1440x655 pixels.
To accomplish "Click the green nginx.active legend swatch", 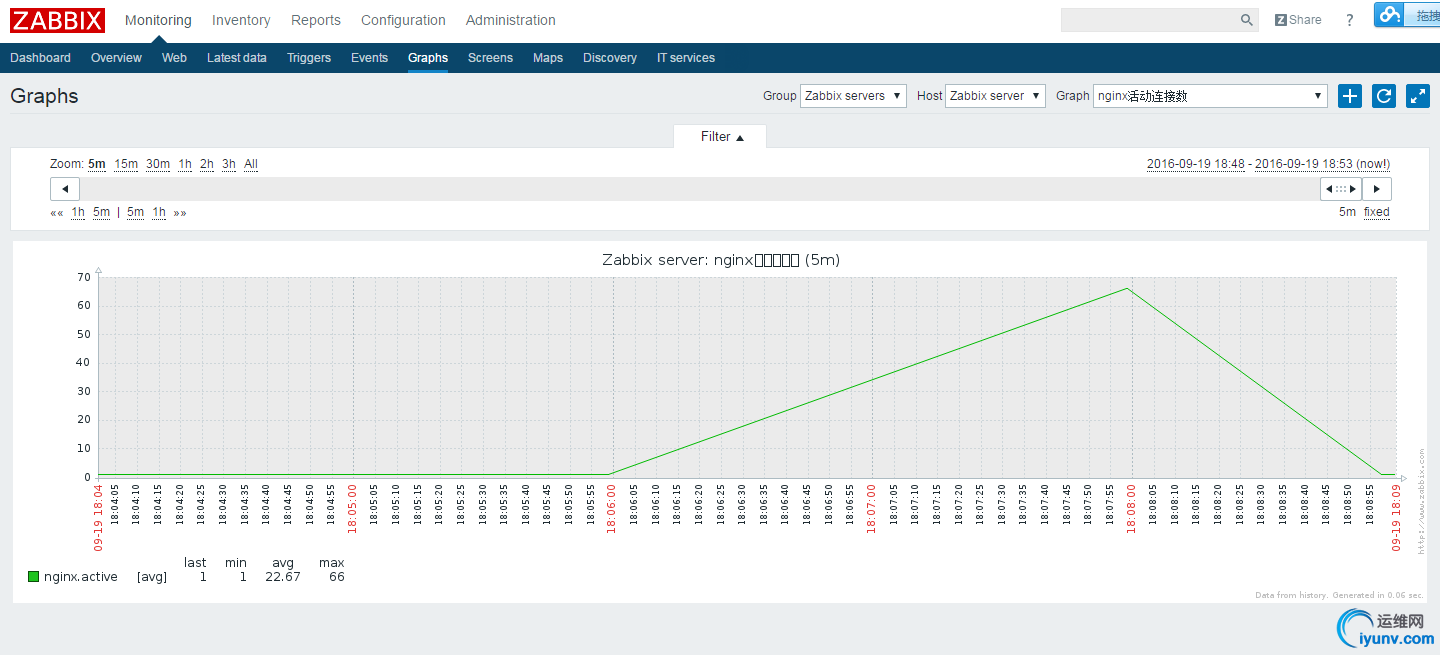I will (x=33, y=577).
